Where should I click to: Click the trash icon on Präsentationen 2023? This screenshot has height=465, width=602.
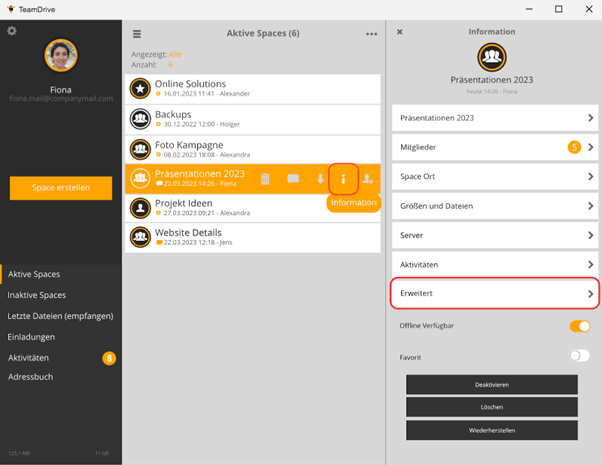265,179
